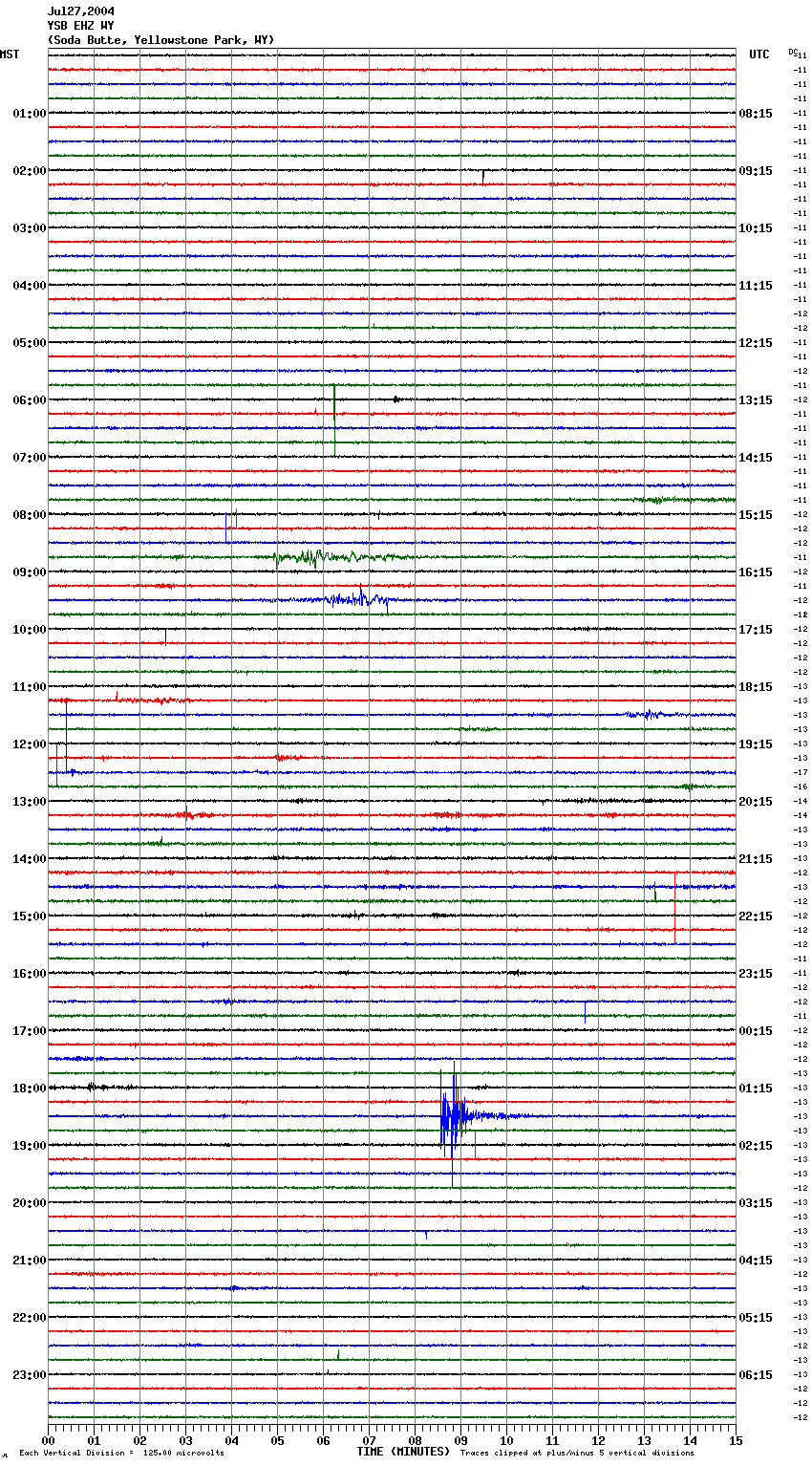The image size is (812, 1466).
Task: Click the '23:00' MST time label
Action: [30, 1375]
